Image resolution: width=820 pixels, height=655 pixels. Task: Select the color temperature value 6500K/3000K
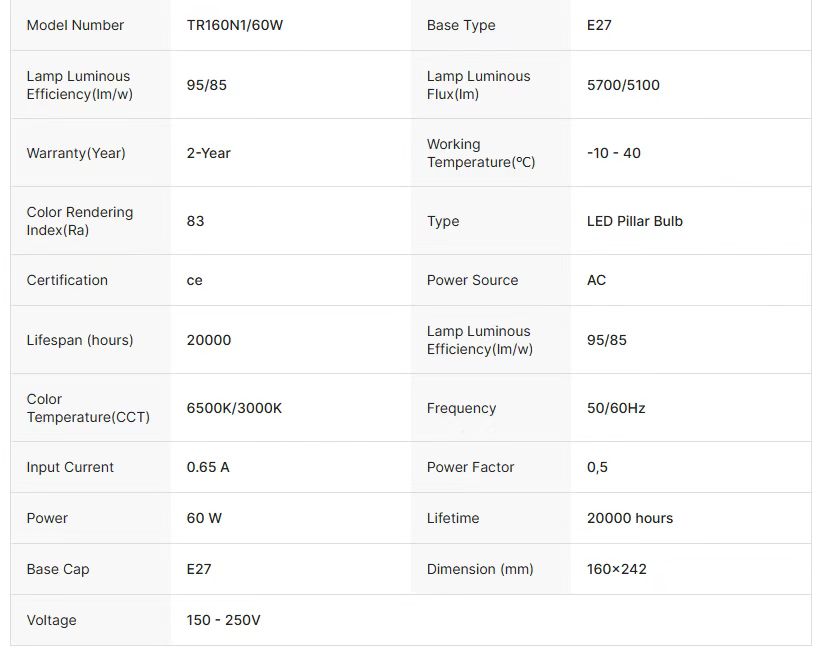(x=234, y=408)
